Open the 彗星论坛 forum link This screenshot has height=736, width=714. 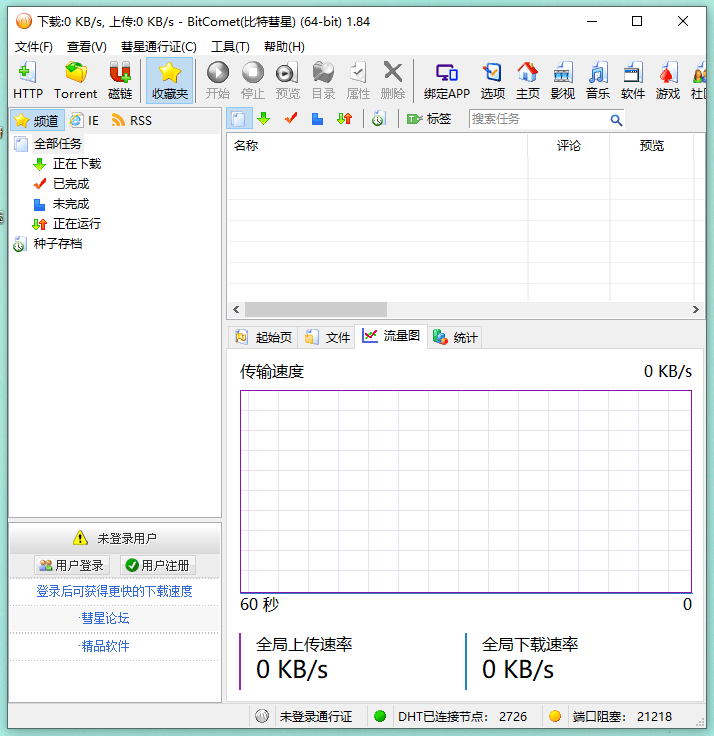105,619
